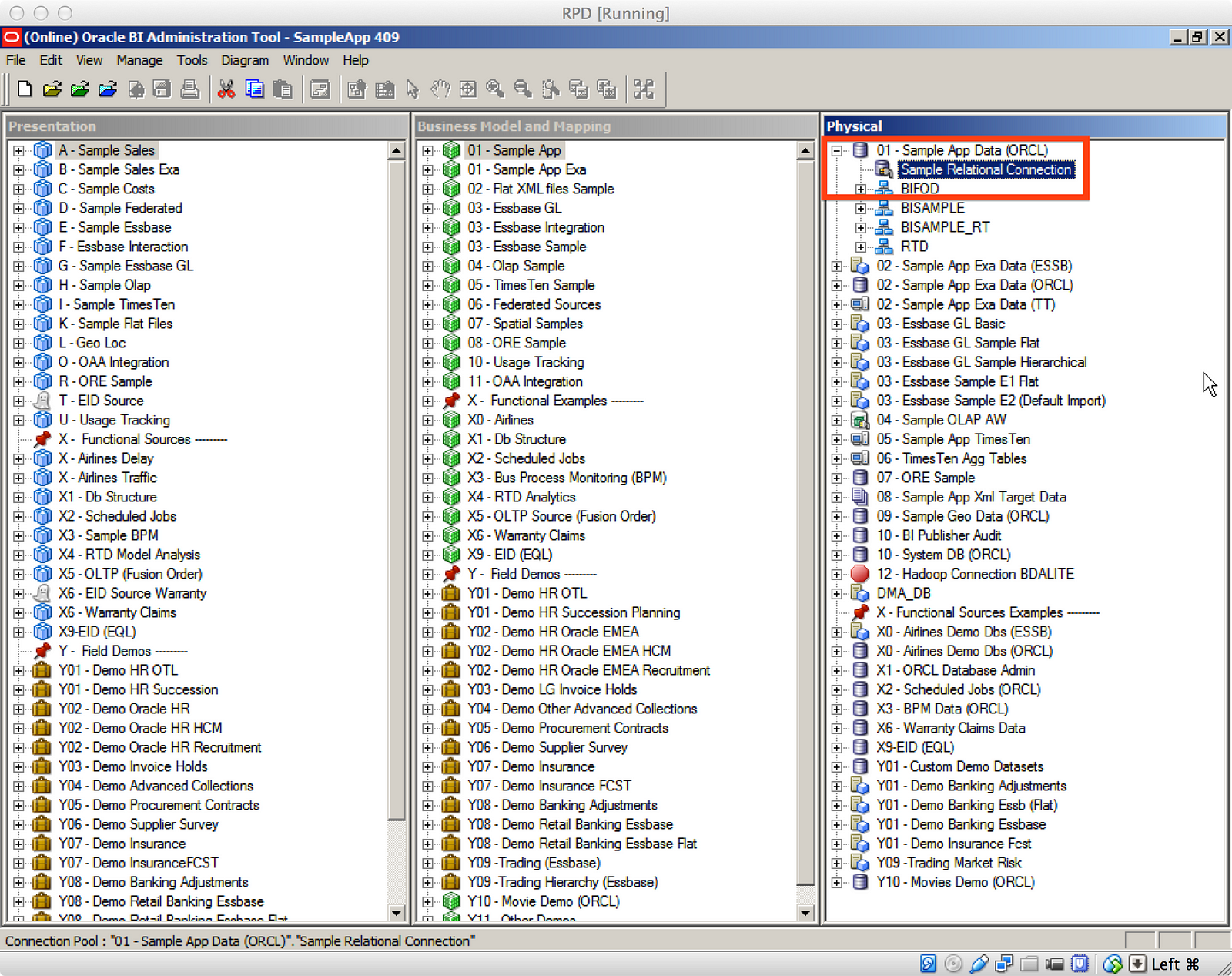This screenshot has height=976, width=1232.
Task: Click the Cut scissors icon
Action: (x=226, y=89)
